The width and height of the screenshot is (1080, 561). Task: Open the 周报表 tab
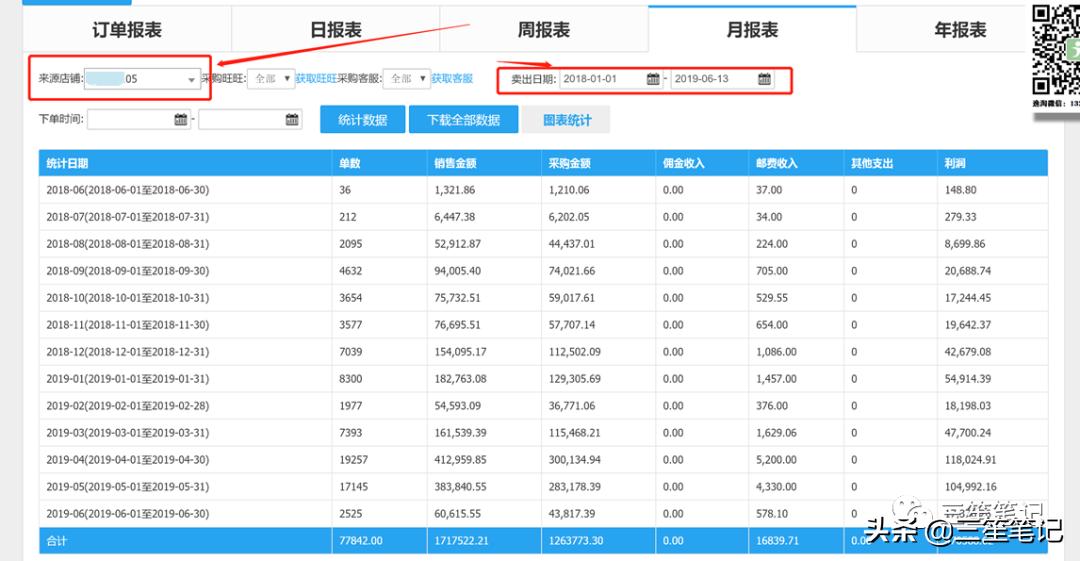click(x=543, y=30)
